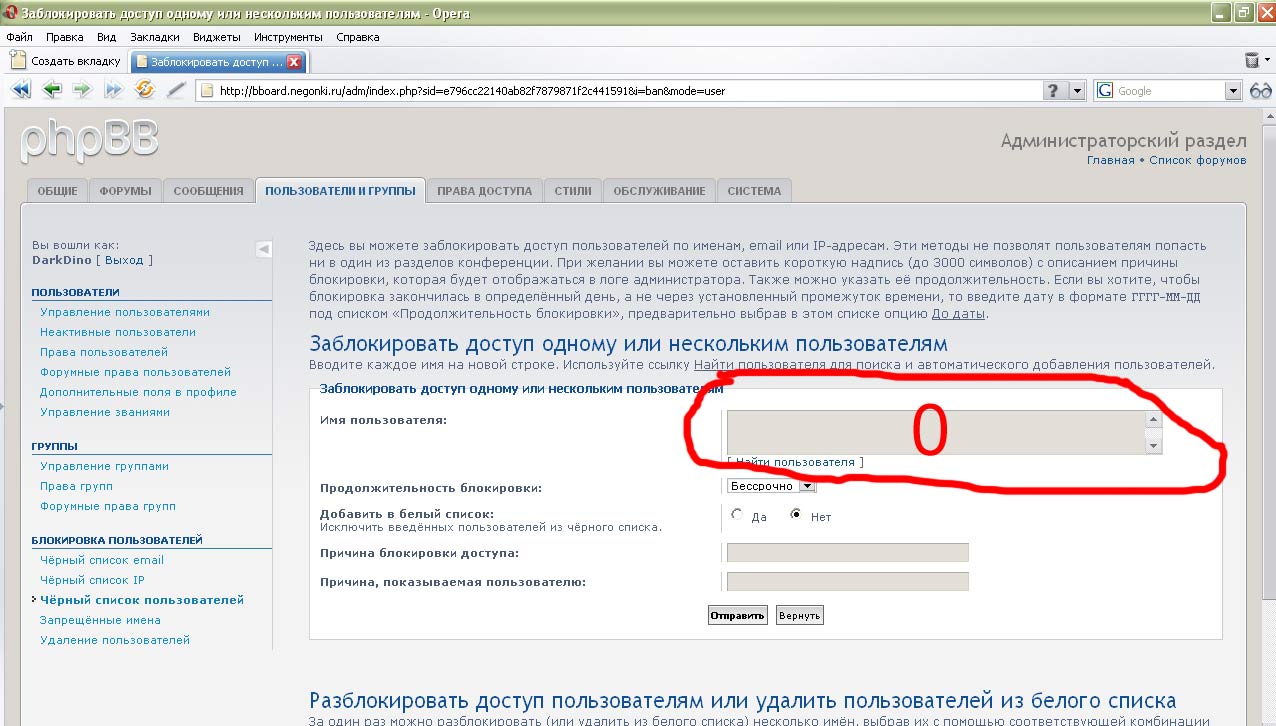
Task: Open the "Чёрный список IP" link
Action: 92,580
